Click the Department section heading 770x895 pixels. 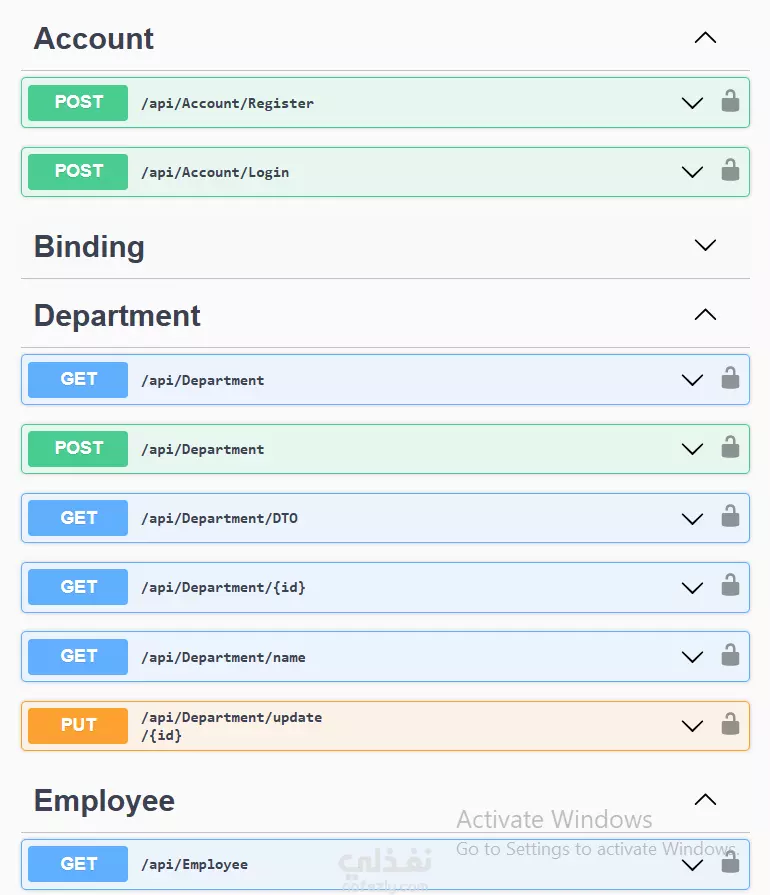coord(117,316)
